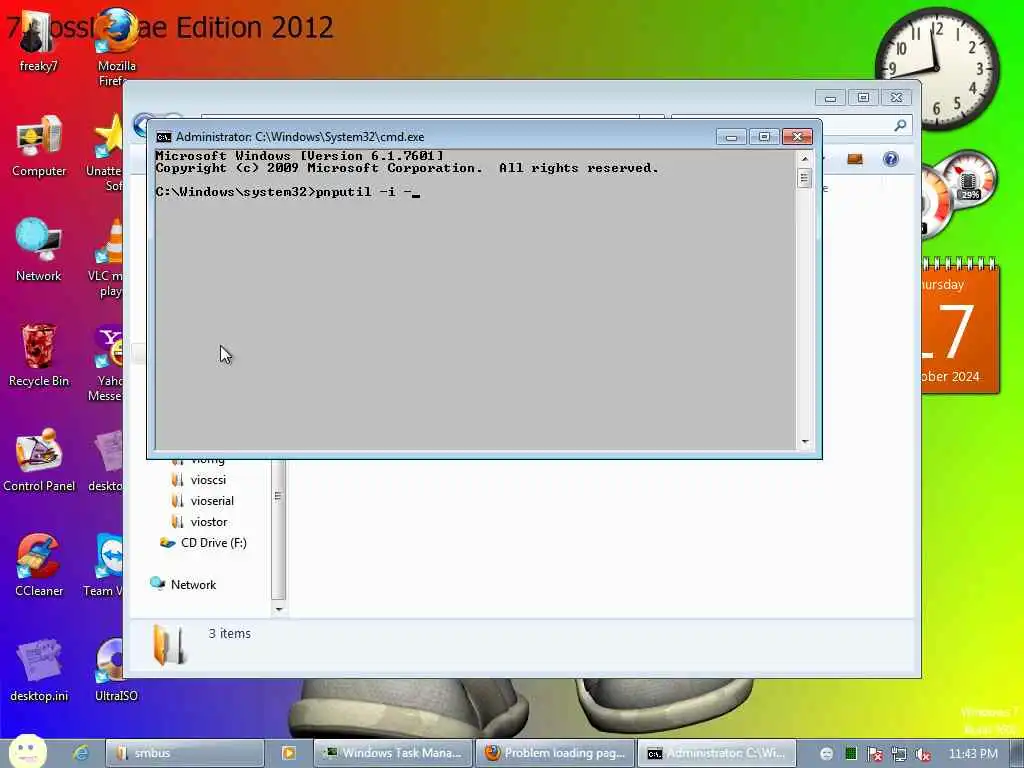Click the Action Center flag tray icon
Screen dimensions: 1024x768
click(x=875, y=754)
